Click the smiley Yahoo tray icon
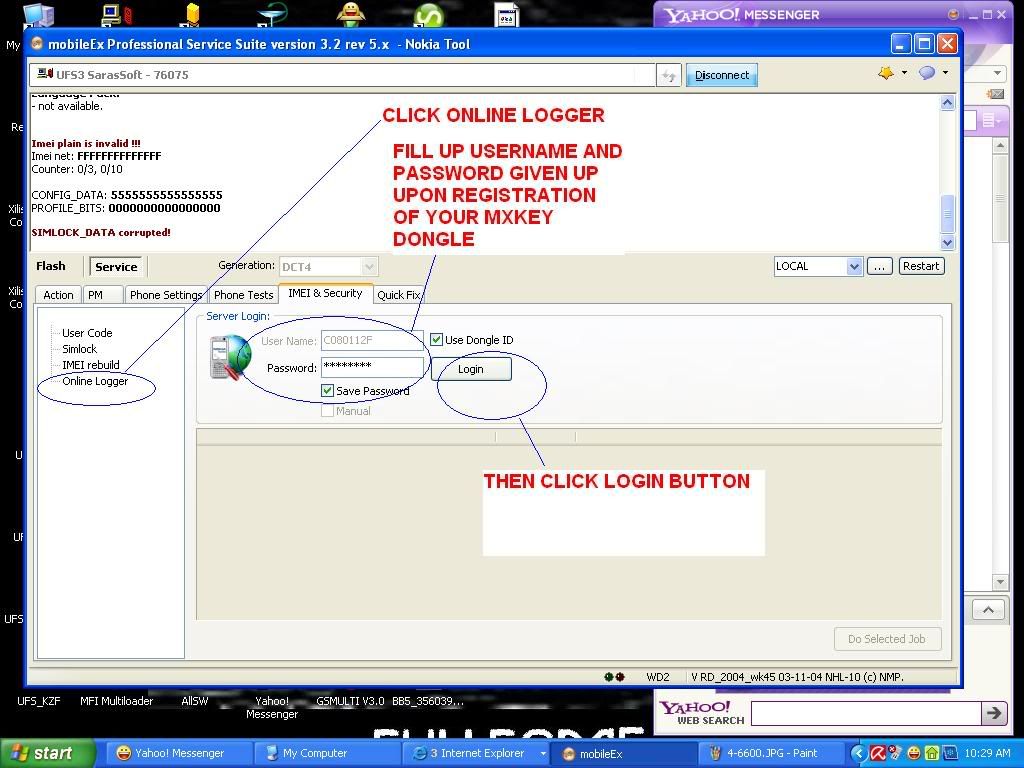 (914, 754)
